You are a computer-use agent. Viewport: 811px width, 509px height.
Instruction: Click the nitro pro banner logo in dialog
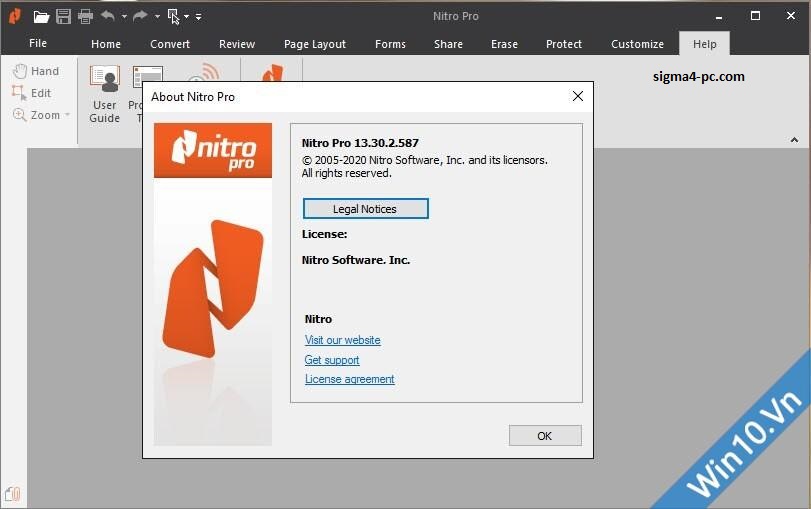coord(213,151)
